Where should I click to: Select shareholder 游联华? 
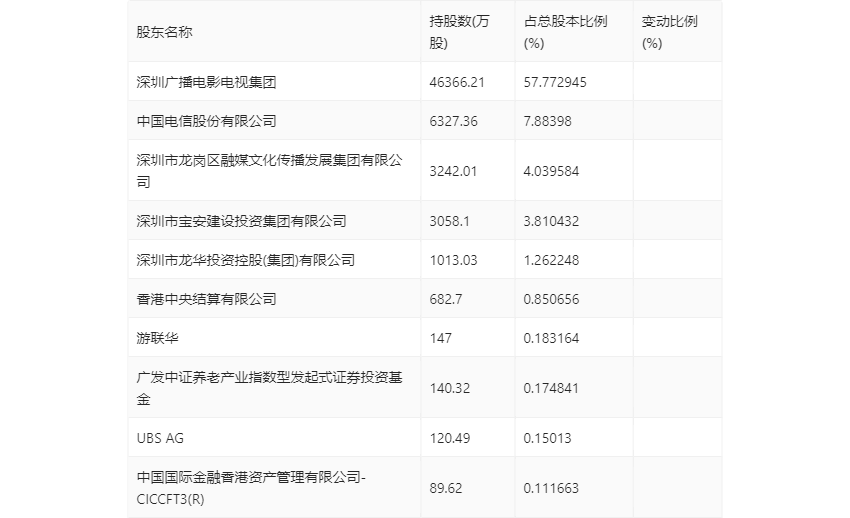157,338
